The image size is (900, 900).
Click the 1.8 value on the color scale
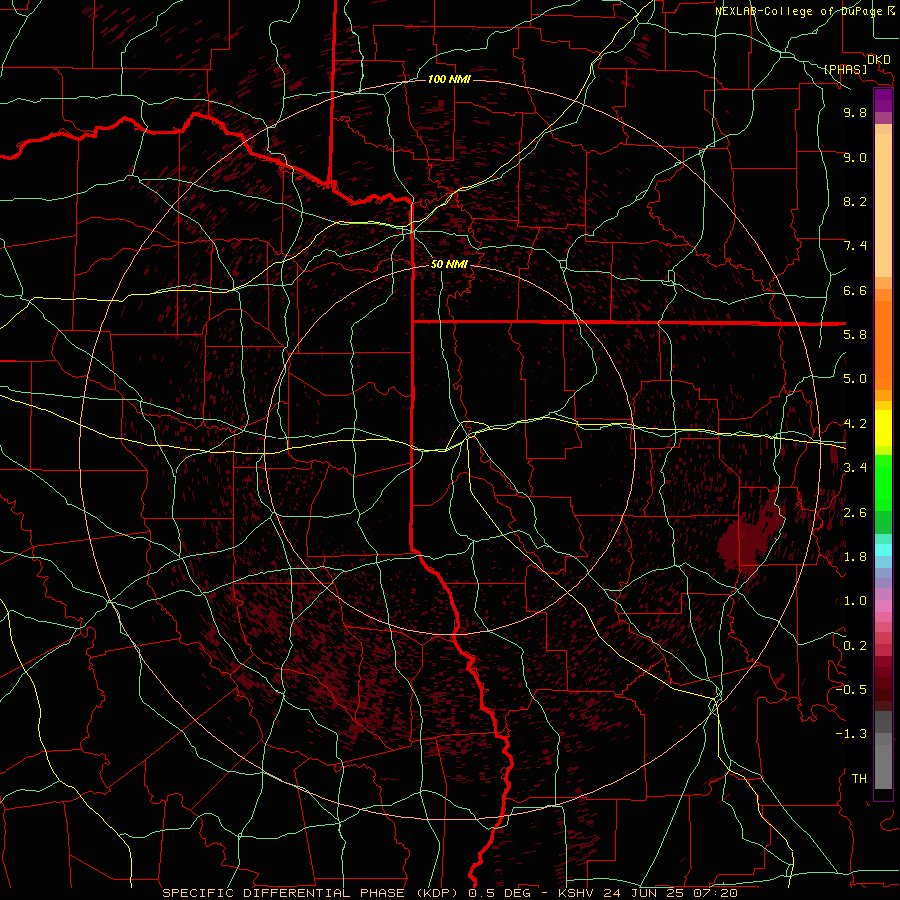pos(855,557)
